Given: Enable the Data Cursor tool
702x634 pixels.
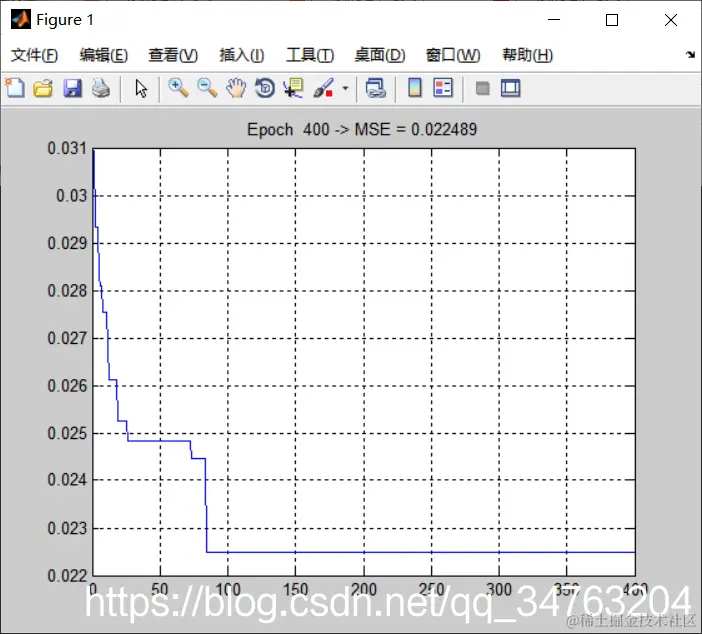Looking at the screenshot, I should (x=294, y=88).
